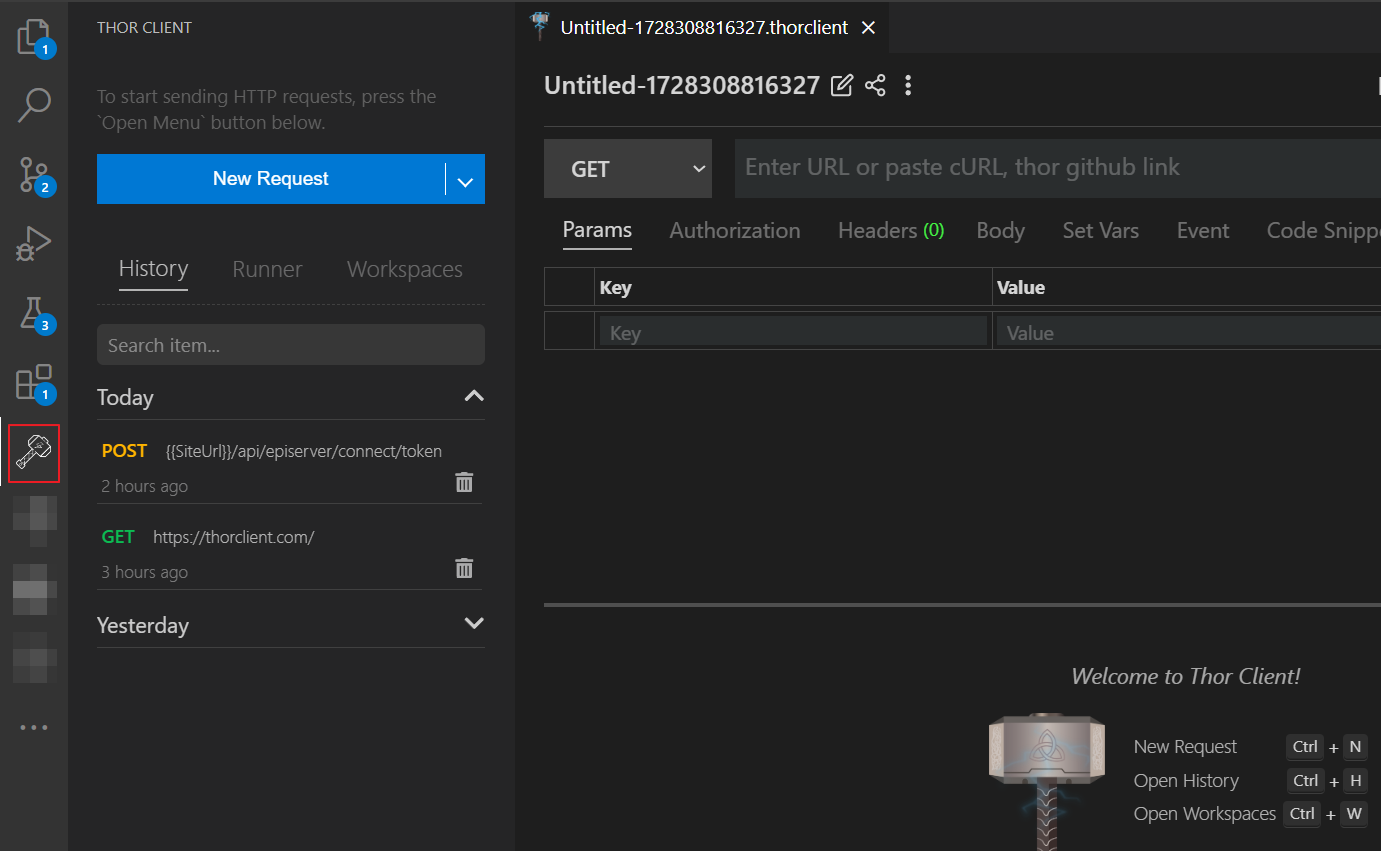1381x851 pixels.
Task: Edit the request name with pencil icon
Action: pyautogui.click(x=842, y=85)
